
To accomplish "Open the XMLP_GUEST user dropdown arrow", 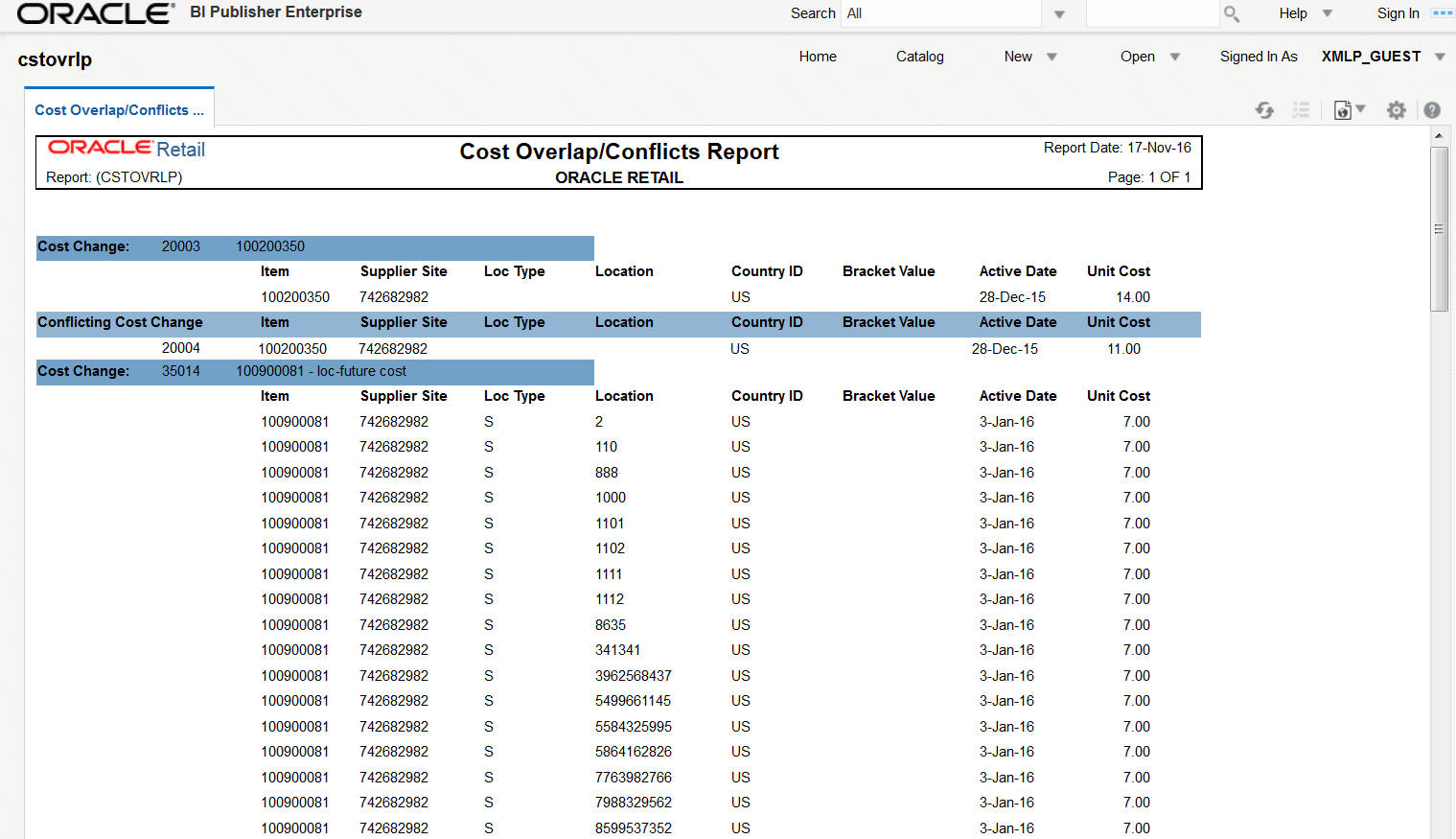I will click(1439, 57).
